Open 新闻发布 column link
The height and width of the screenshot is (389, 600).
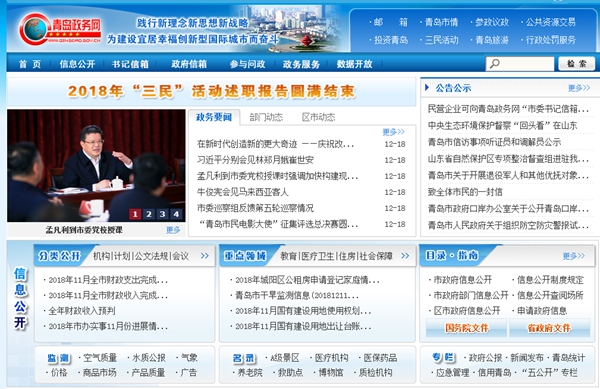(527, 358)
